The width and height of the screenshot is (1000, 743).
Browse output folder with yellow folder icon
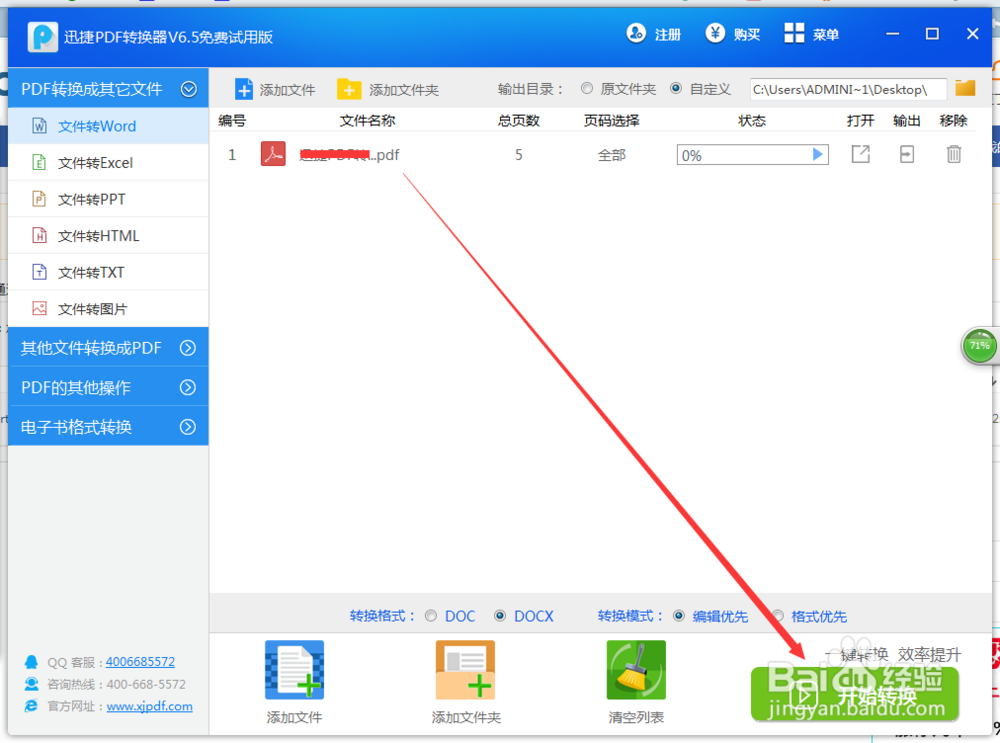point(965,88)
